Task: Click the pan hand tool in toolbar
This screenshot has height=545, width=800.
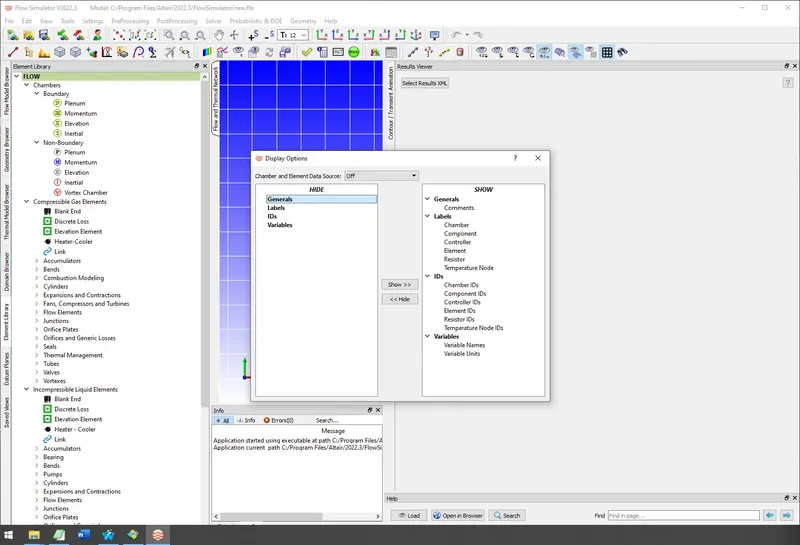Action: point(217,35)
